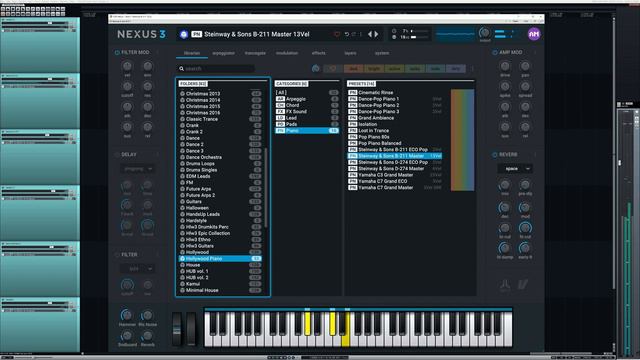Click the output volume knob in header
This screenshot has width=640, height=360.
point(484,33)
